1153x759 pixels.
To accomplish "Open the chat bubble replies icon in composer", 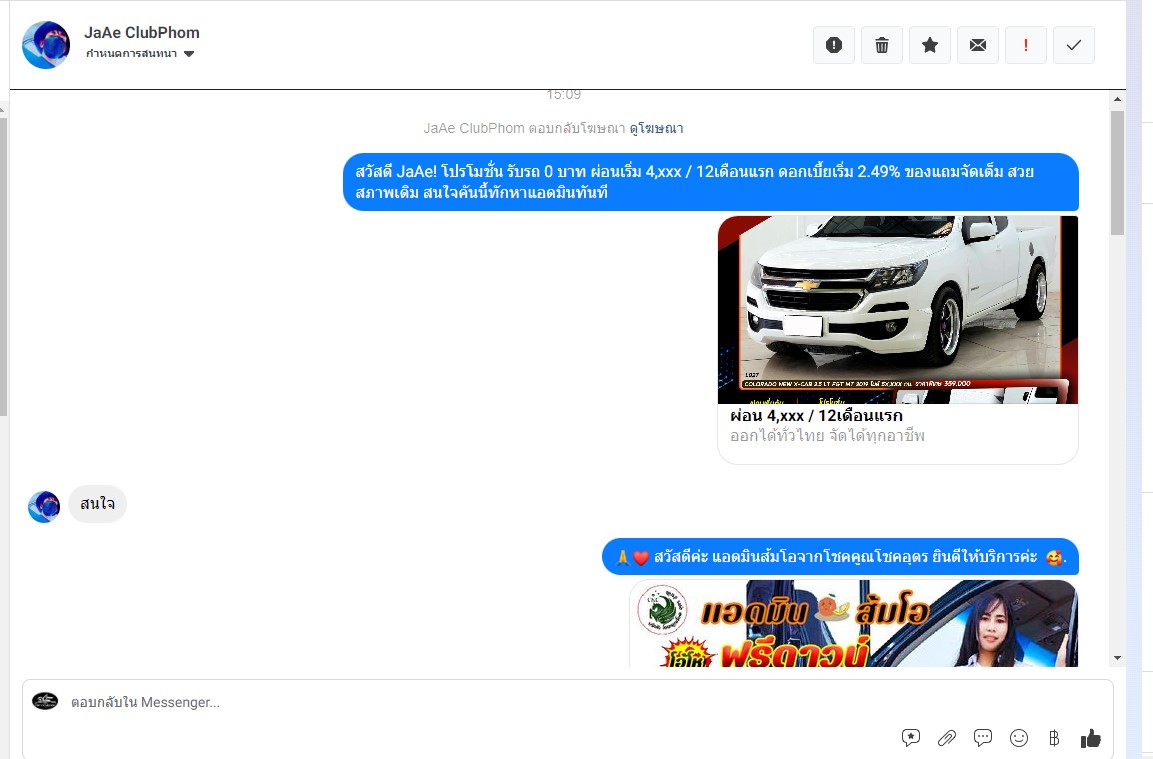I will point(982,738).
